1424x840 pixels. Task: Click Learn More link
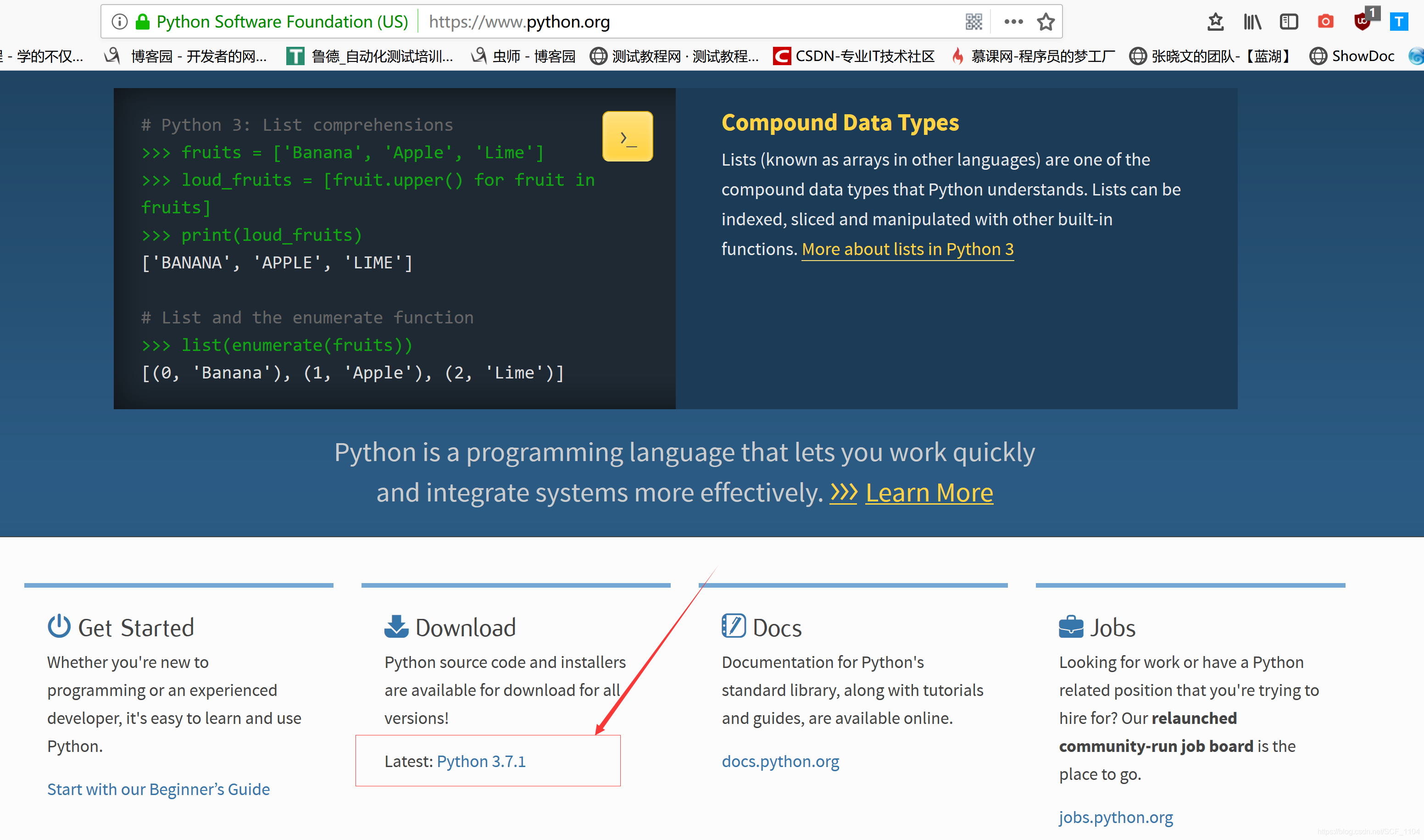point(929,492)
